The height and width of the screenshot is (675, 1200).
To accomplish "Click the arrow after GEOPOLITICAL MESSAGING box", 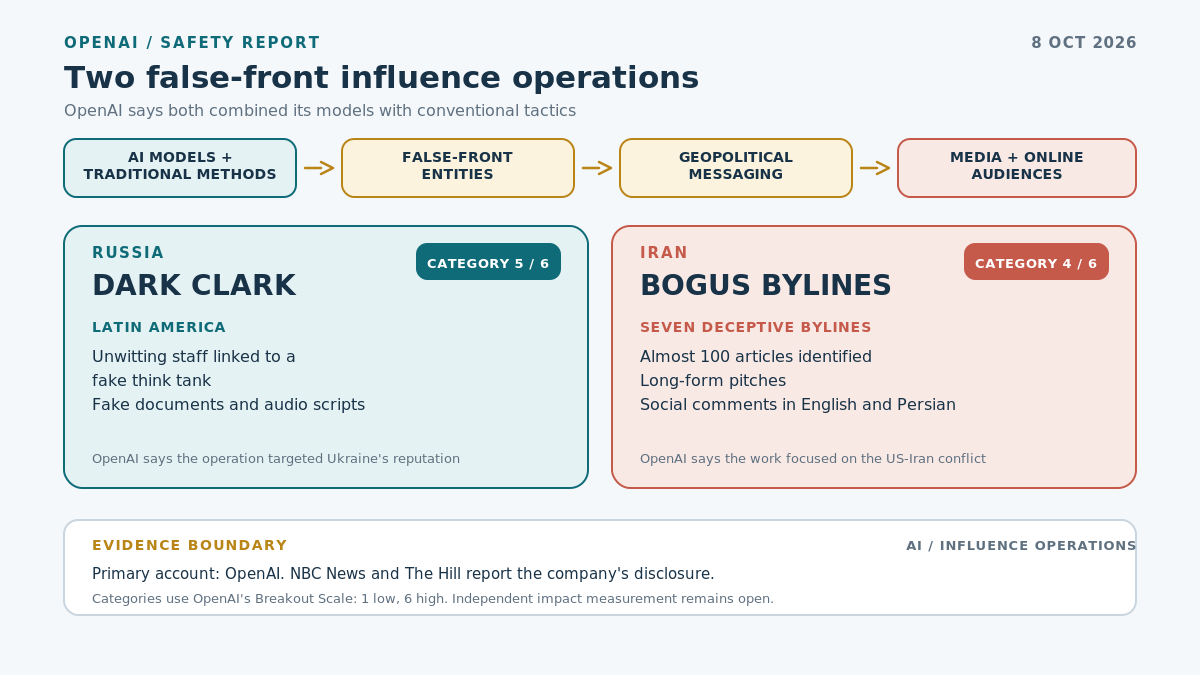I will click(875, 168).
